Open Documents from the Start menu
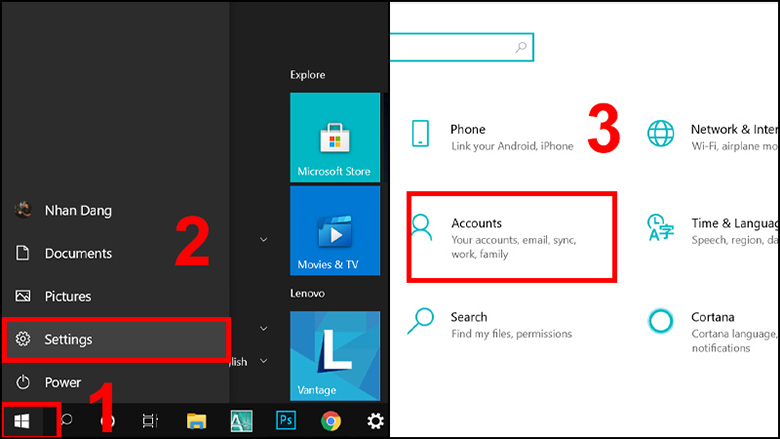The height and width of the screenshot is (439, 780). (115, 254)
